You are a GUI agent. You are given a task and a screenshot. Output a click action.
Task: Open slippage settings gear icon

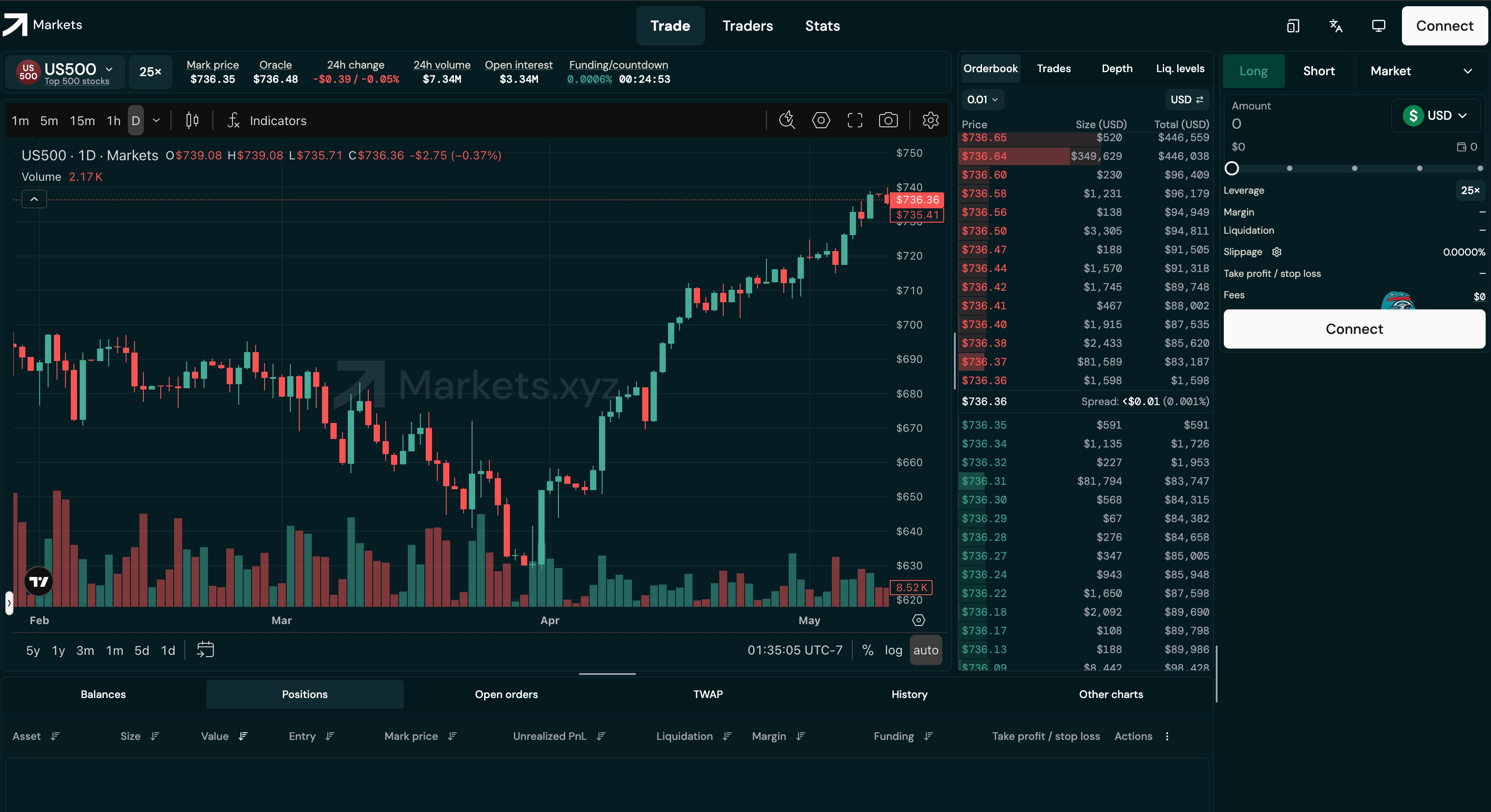(x=1277, y=252)
